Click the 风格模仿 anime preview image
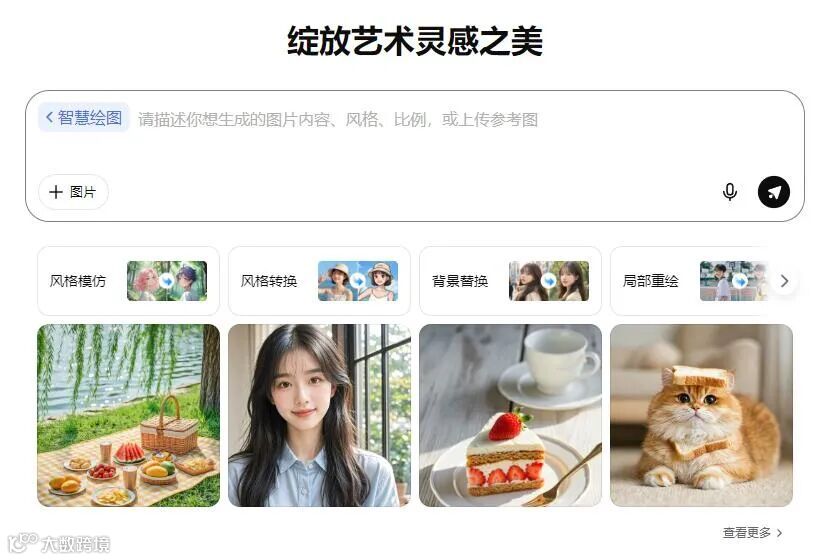The image size is (838, 560). pos(167,281)
